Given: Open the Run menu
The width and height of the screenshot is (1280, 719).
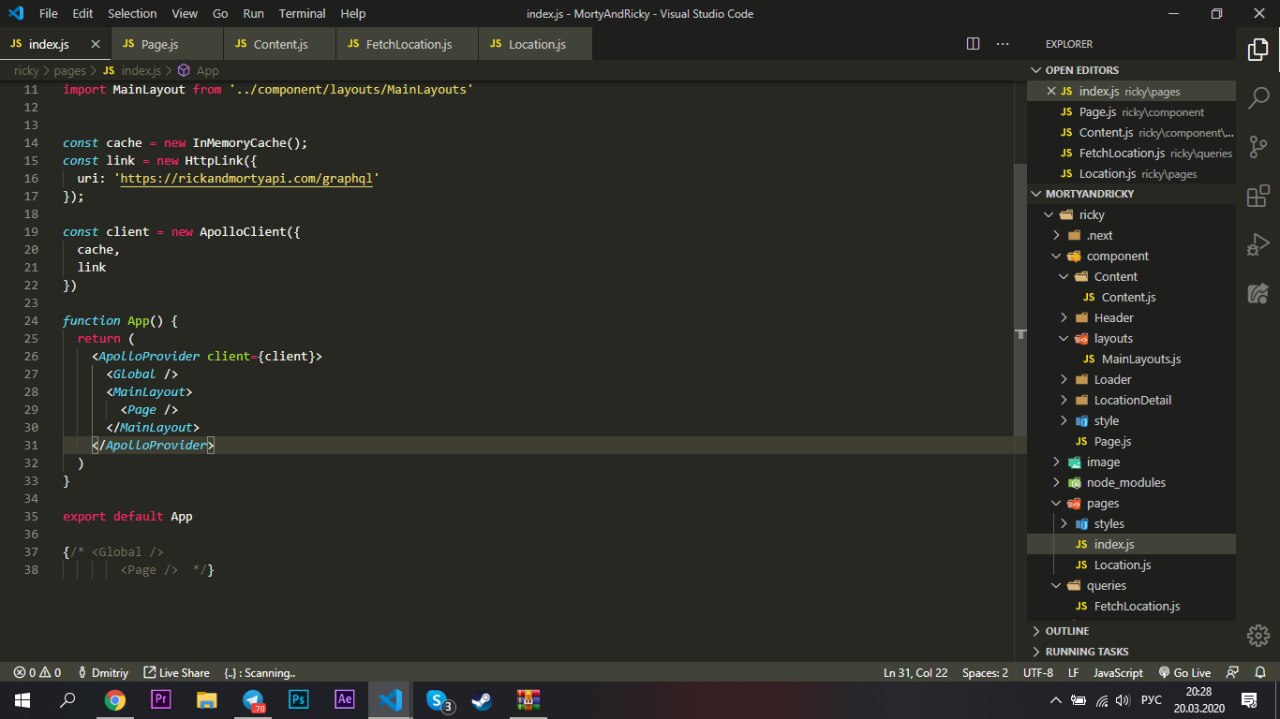Looking at the screenshot, I should coord(253,13).
